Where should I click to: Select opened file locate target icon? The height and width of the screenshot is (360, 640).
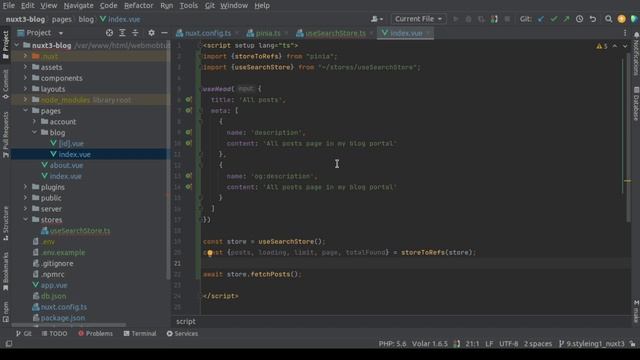(109, 33)
